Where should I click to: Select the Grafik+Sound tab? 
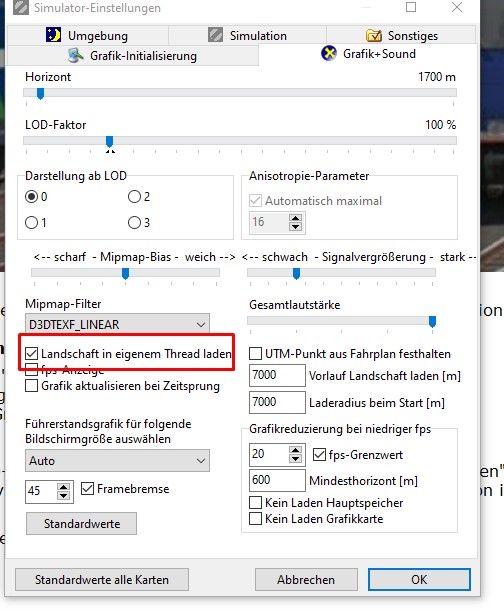click(368, 54)
